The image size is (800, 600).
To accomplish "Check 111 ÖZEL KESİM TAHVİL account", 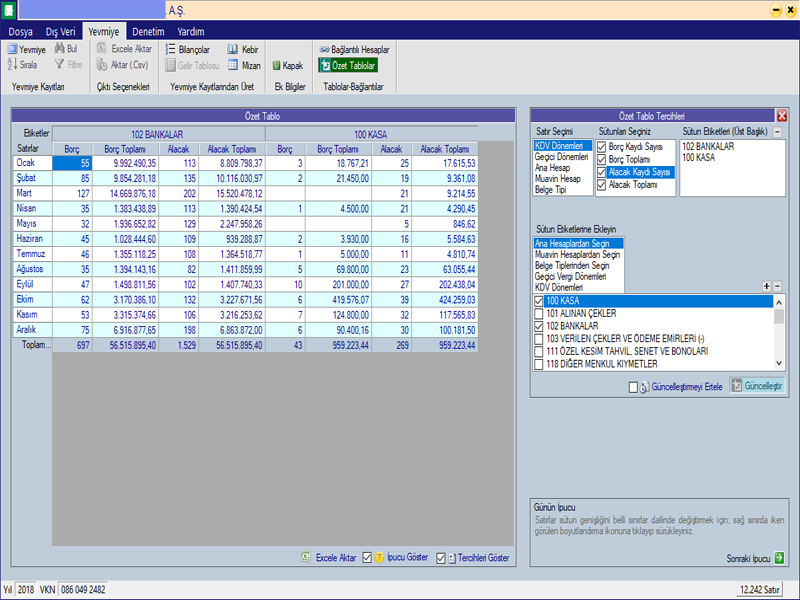I will pyautogui.click(x=538, y=352).
